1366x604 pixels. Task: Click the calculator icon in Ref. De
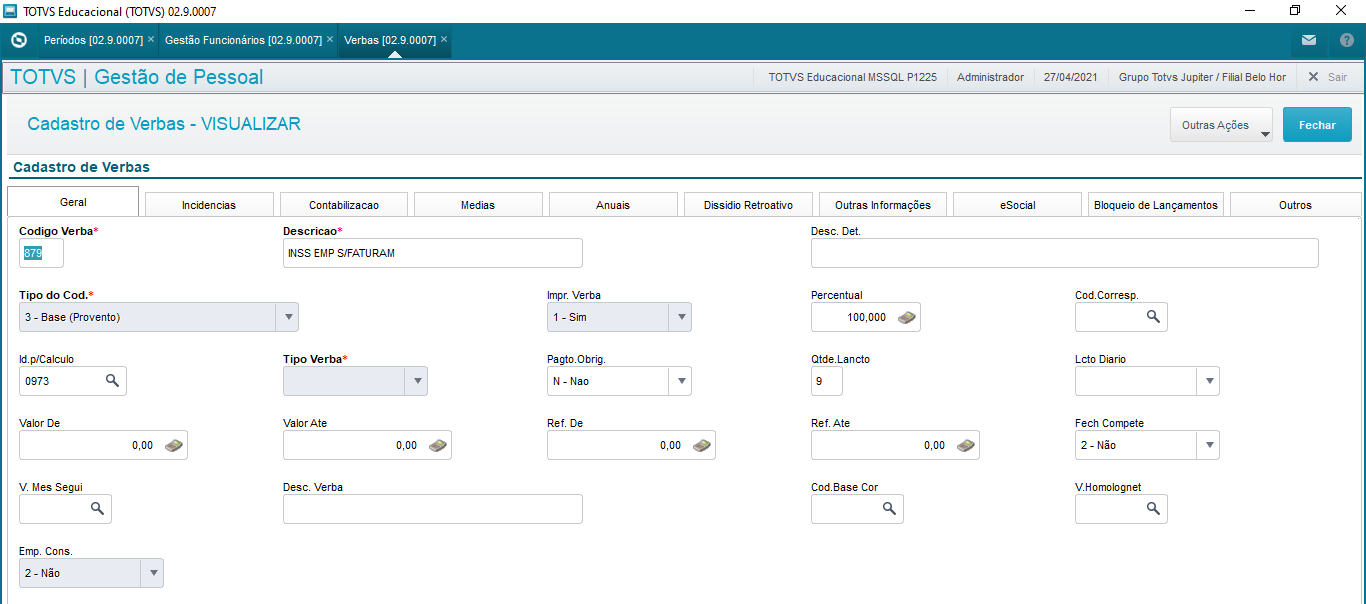(x=702, y=445)
